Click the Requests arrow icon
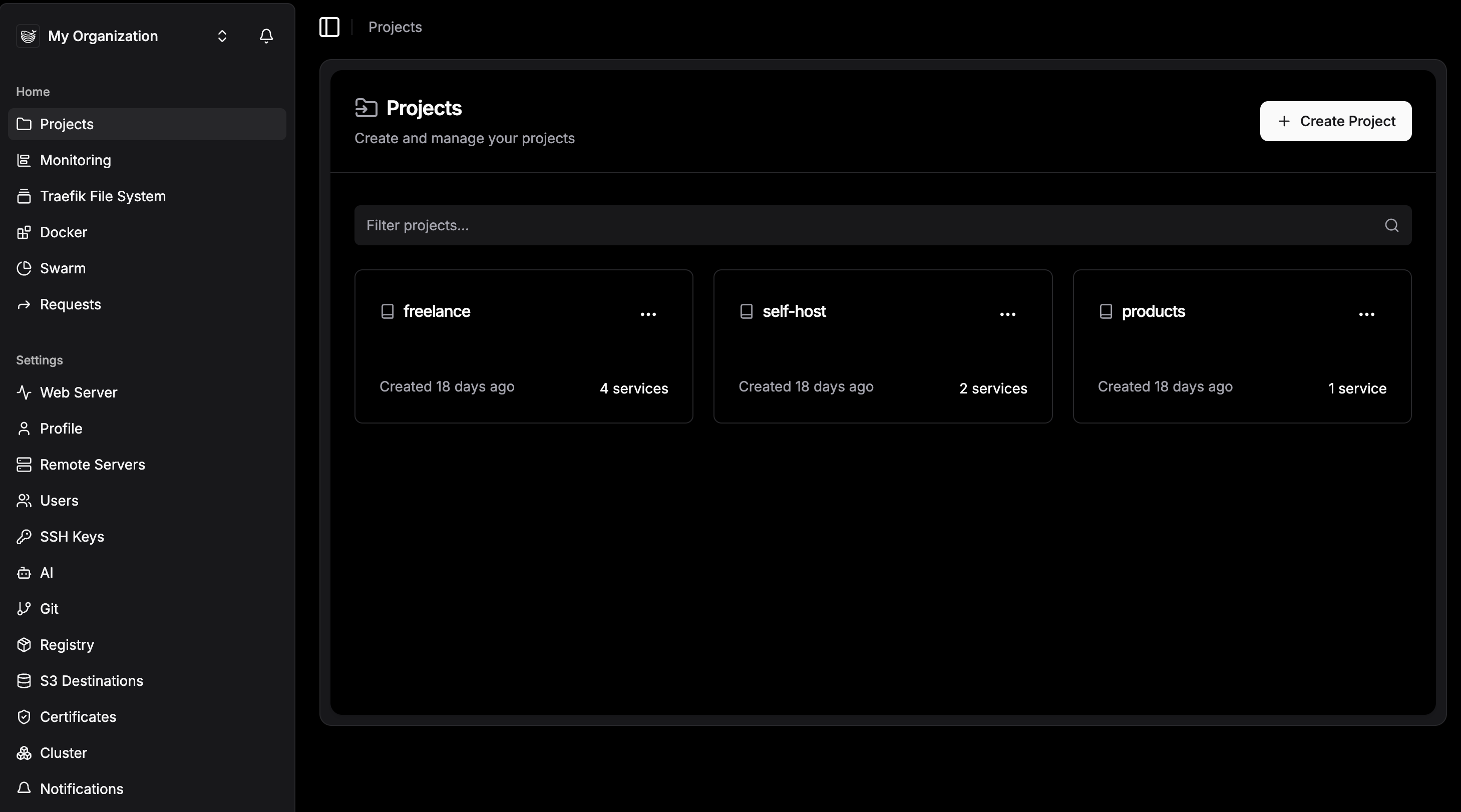Image resolution: width=1461 pixels, height=812 pixels. (x=24, y=305)
